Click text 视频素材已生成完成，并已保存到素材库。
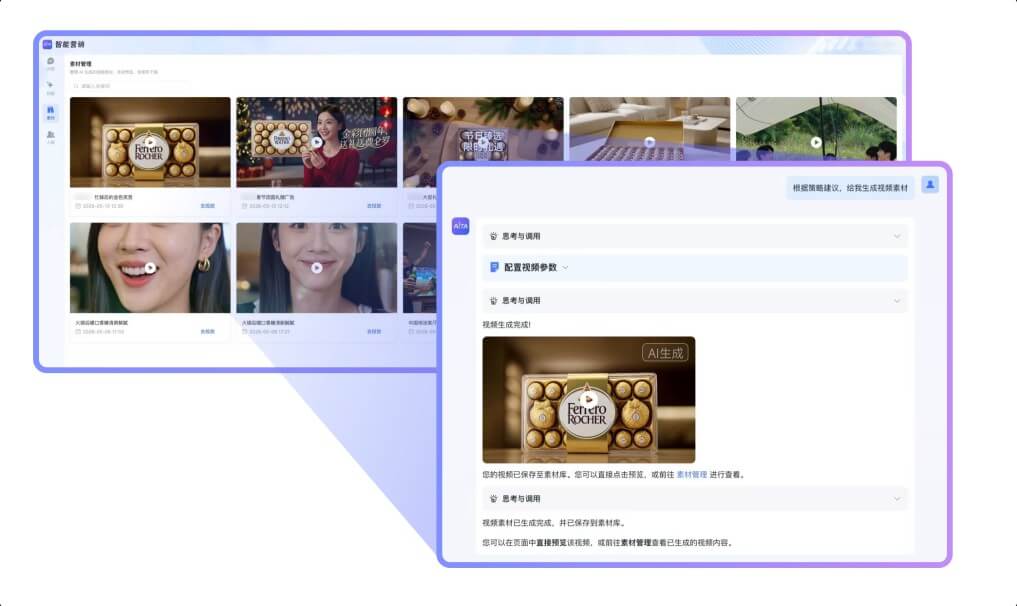This screenshot has width=1017, height=606. 555,523
